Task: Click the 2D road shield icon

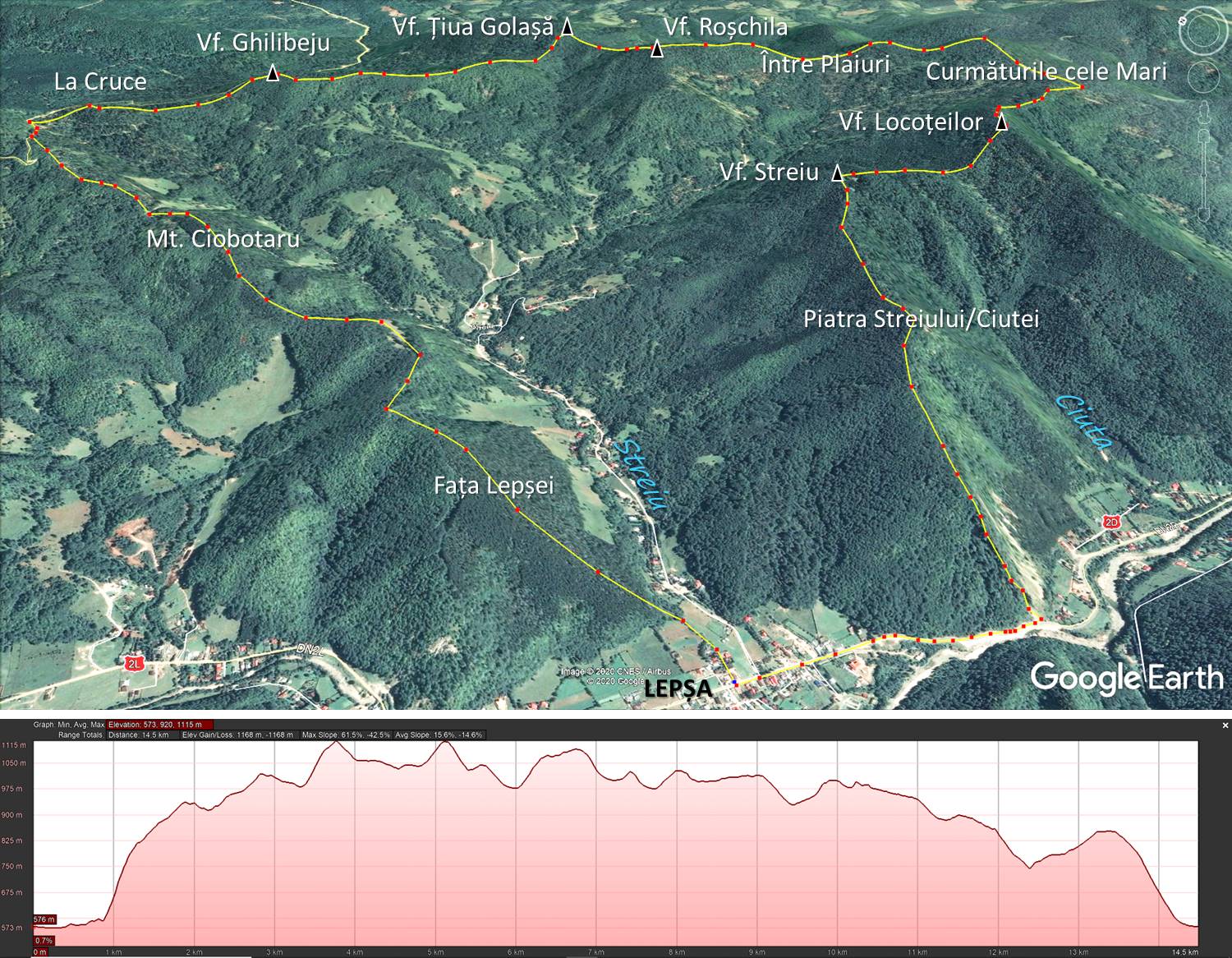Action: click(x=1111, y=523)
